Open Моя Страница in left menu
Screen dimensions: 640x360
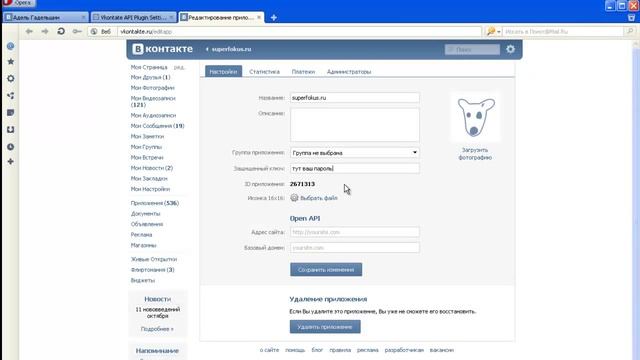coord(149,67)
